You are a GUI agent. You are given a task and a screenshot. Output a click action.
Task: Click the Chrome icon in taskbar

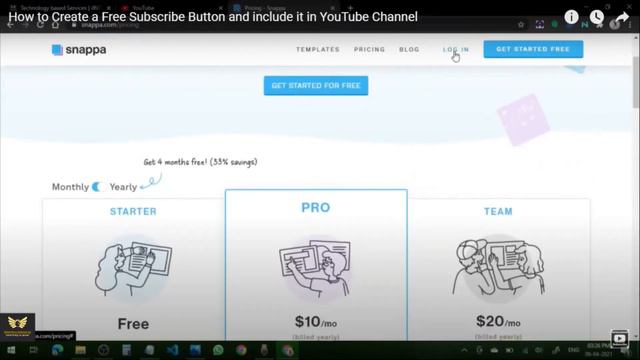pos(241,350)
